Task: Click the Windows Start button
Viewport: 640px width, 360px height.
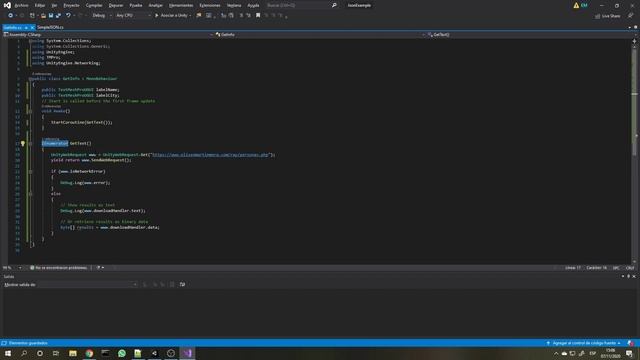Action: click(8, 353)
